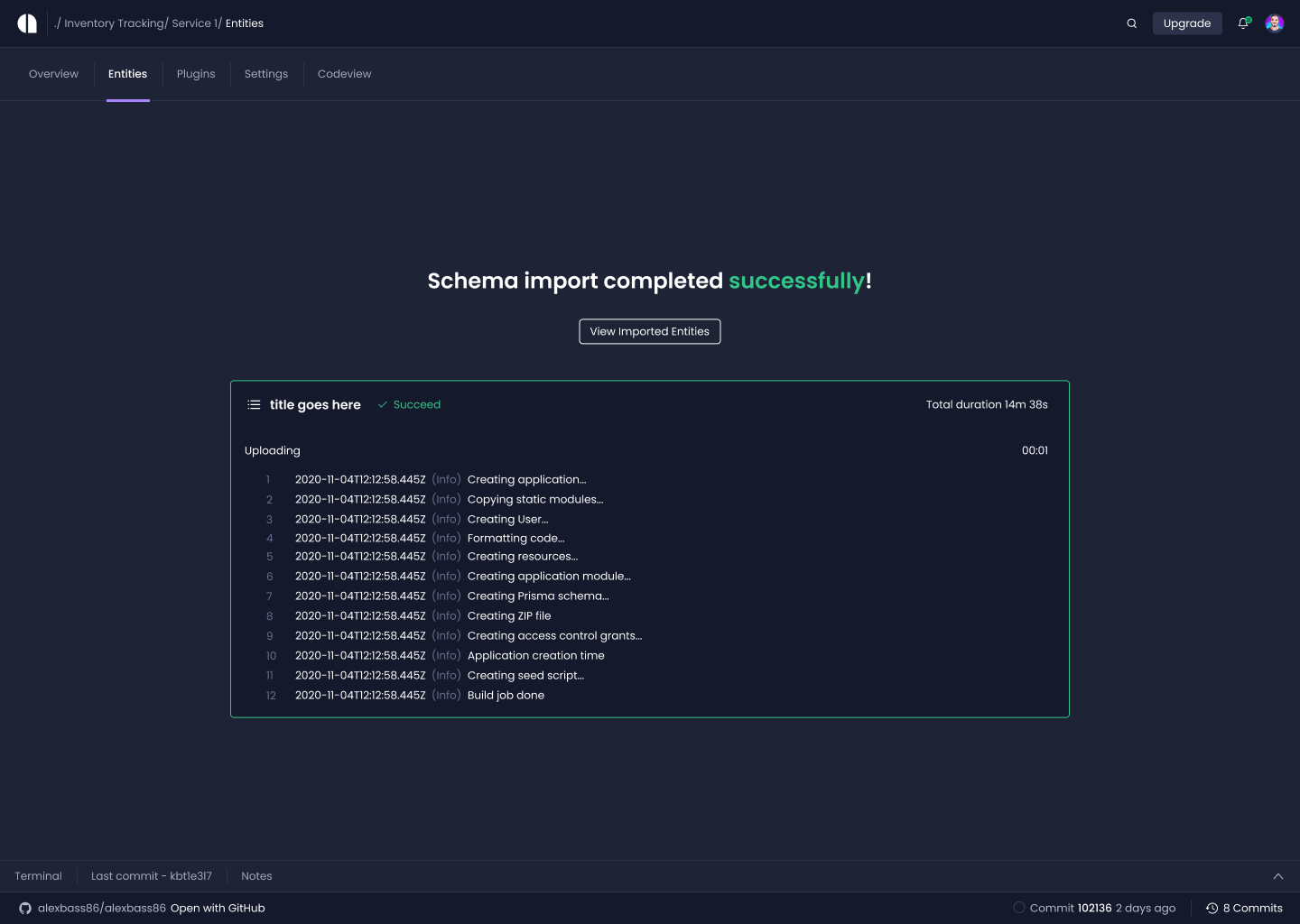Click the user avatar in the top right
Screen dimensions: 1300x924
coord(1274,23)
